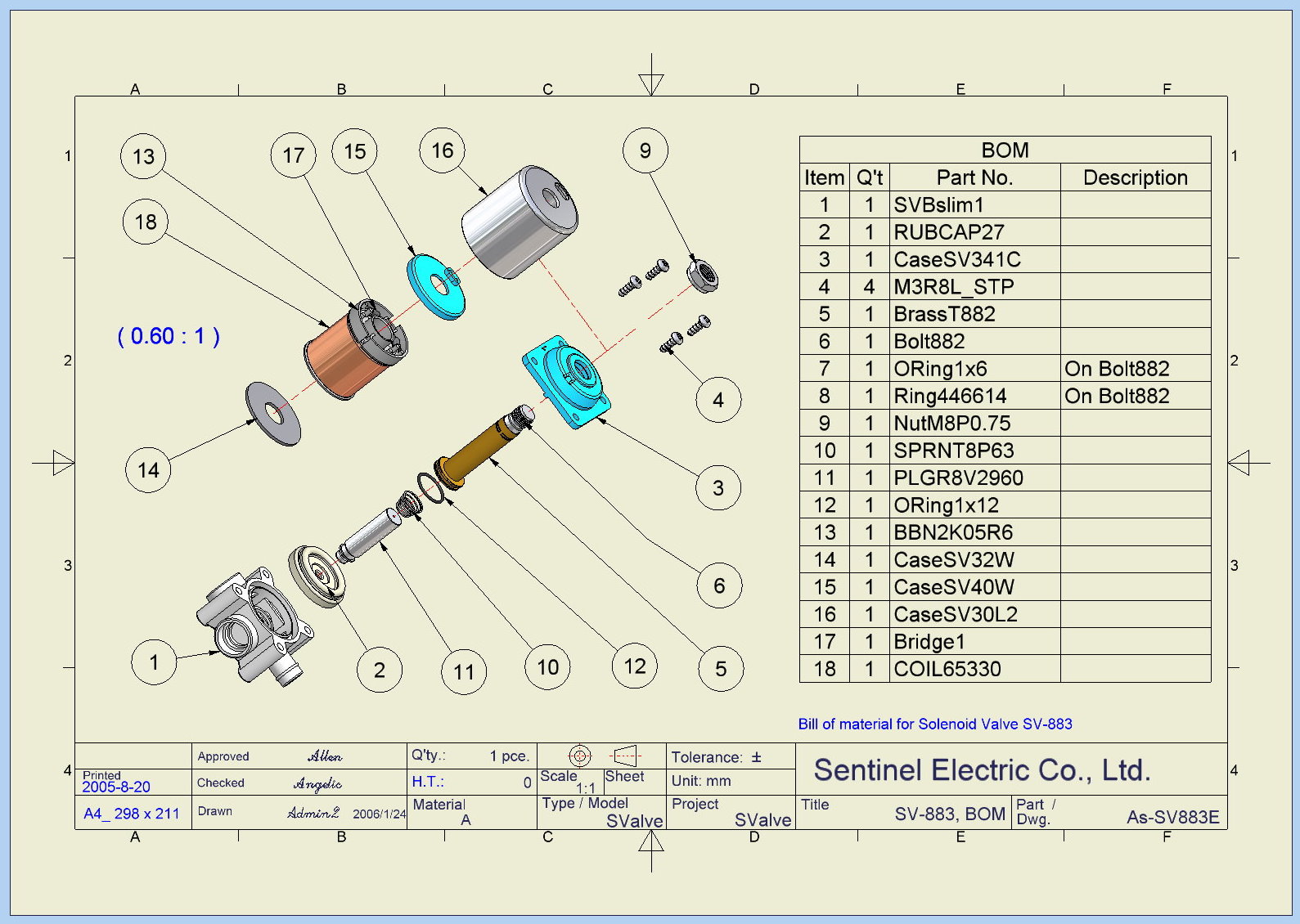The height and width of the screenshot is (924, 1300).
Task: Click the flat gray washer part
Action: 273,414
